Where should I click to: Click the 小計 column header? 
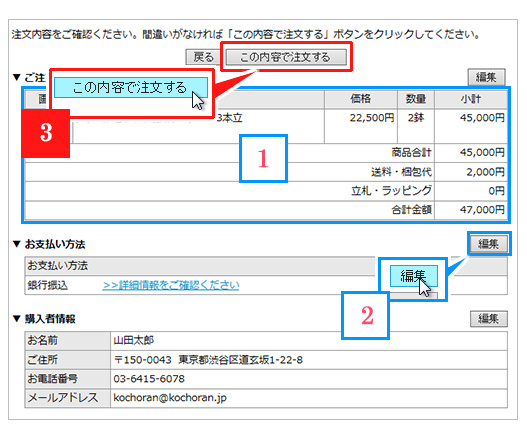[x=471, y=99]
